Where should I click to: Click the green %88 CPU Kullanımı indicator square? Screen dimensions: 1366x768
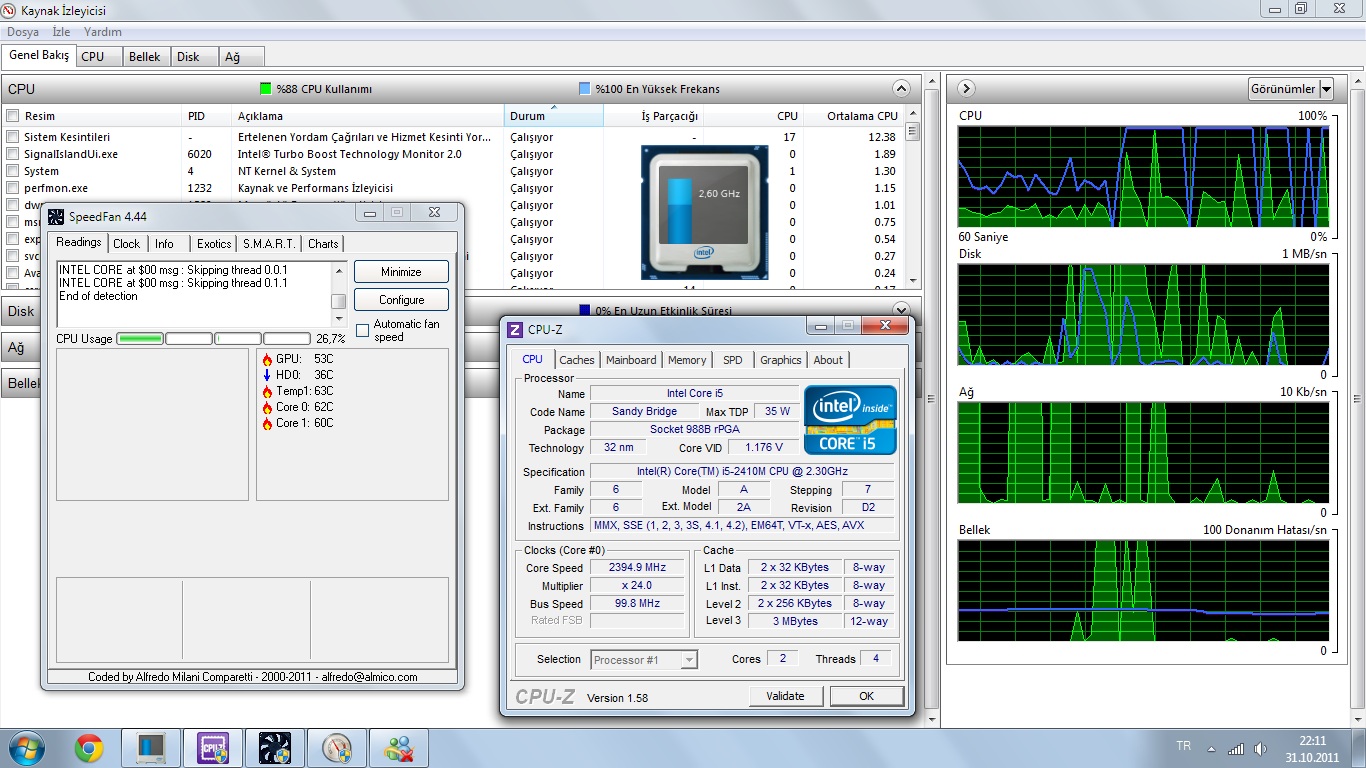265,89
